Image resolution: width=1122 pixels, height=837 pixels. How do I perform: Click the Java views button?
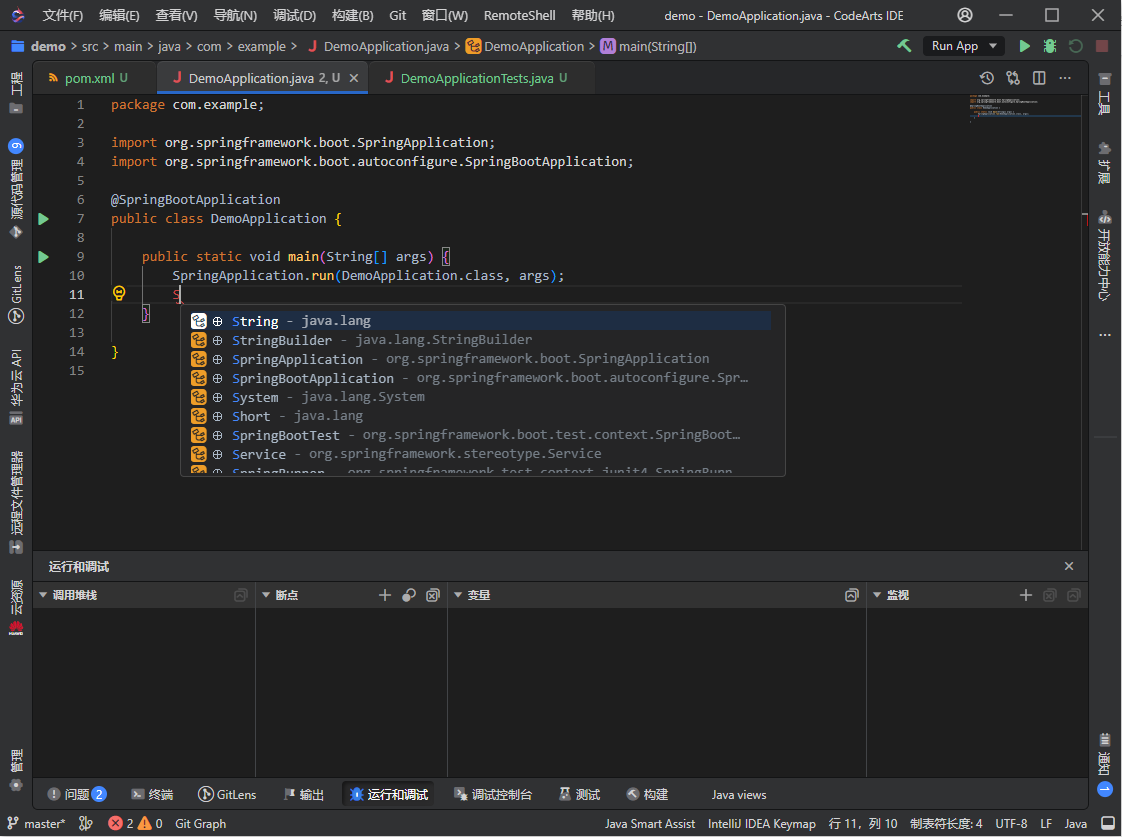pyautogui.click(x=739, y=794)
